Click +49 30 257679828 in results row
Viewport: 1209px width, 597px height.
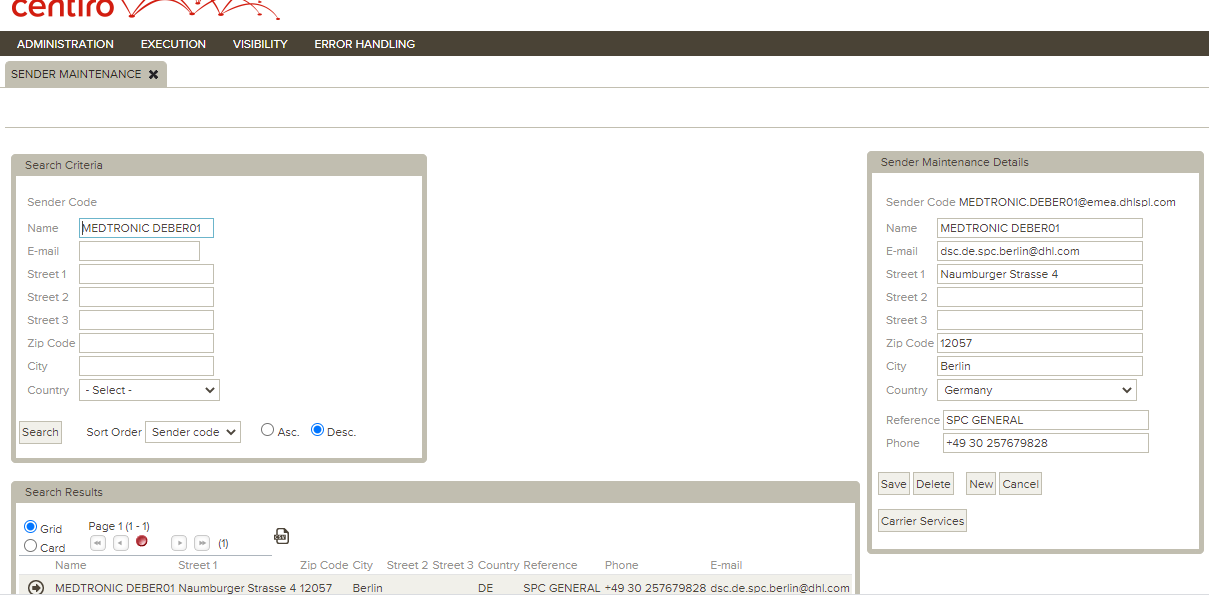pyautogui.click(x=655, y=588)
